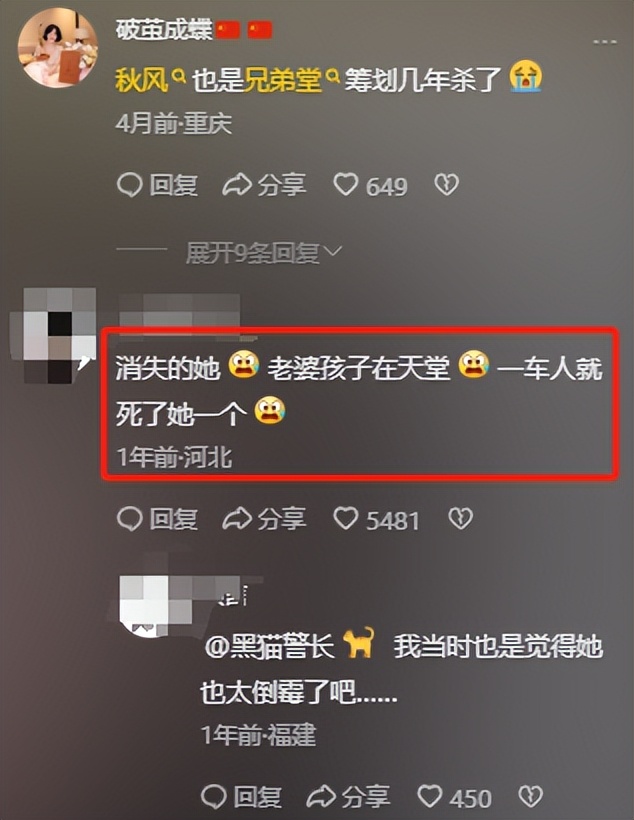
Task: Reply to the 也太倒霉了吧 comment
Action: pyautogui.click(x=241, y=797)
